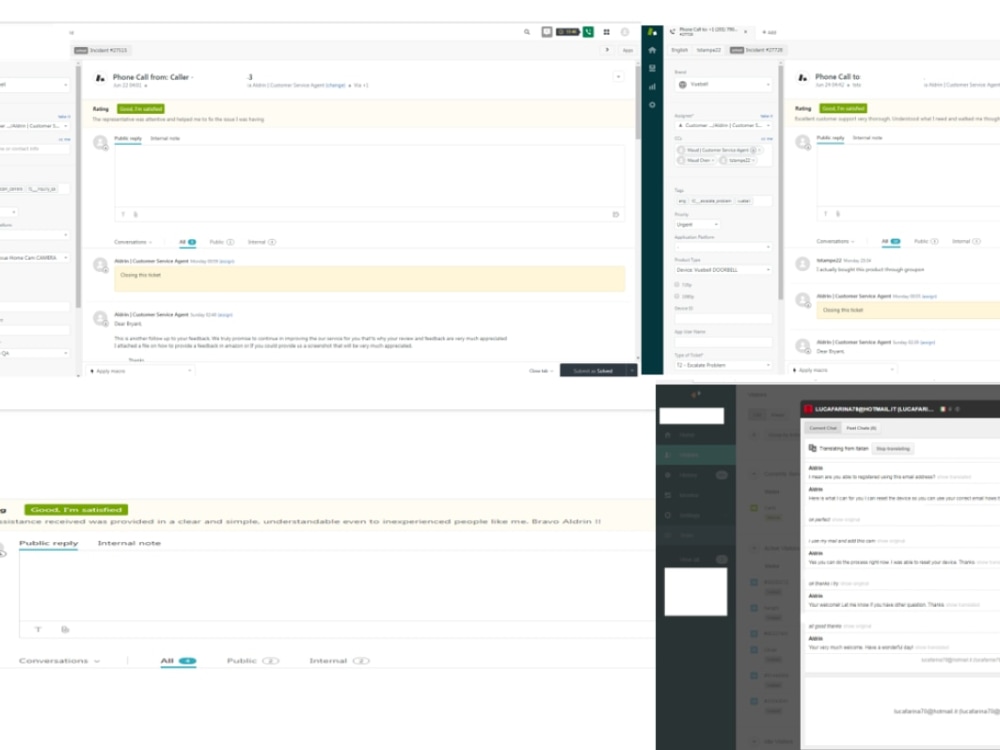Click the App User Name input field
This screenshot has width=1000, height=750.
pyautogui.click(x=723, y=342)
